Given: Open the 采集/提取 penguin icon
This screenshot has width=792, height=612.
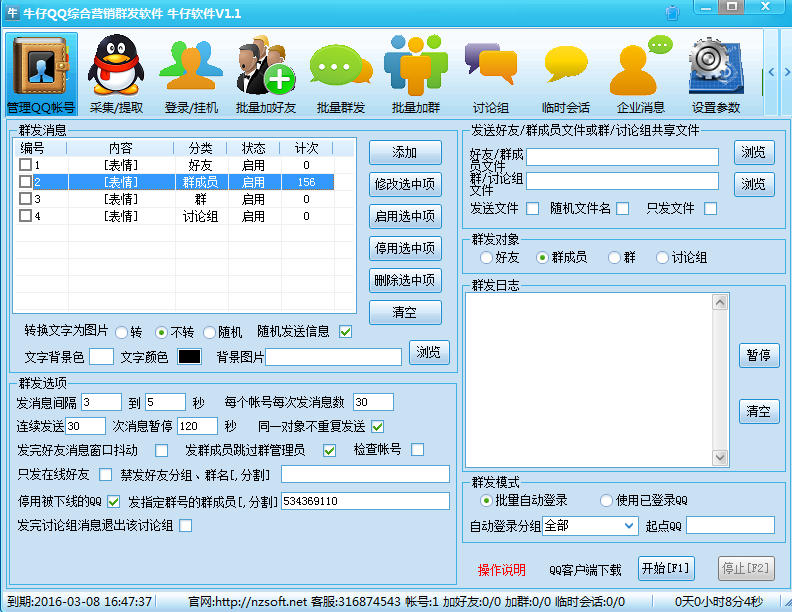Looking at the screenshot, I should click(116, 74).
